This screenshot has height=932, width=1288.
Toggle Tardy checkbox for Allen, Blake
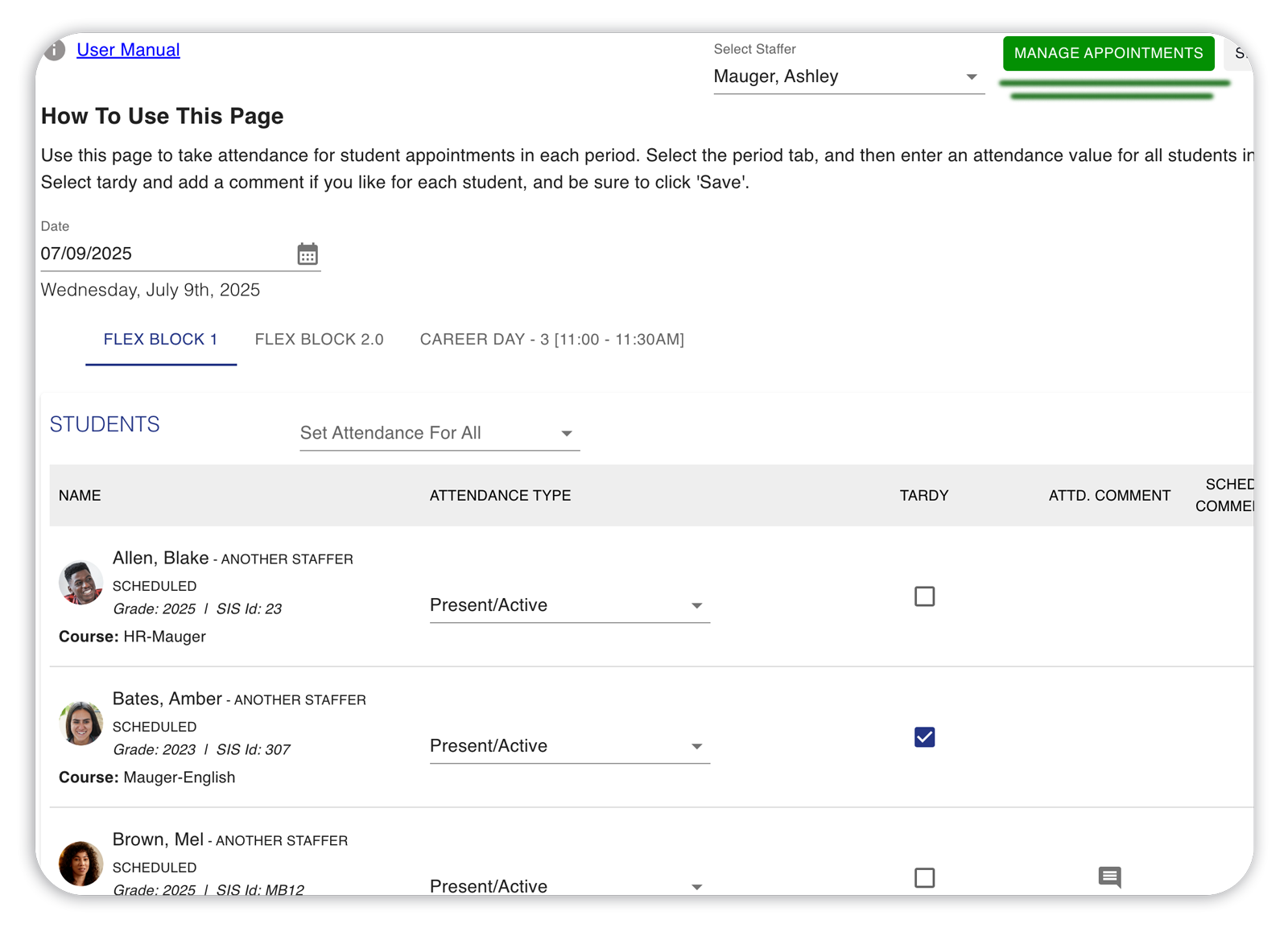coord(924,596)
